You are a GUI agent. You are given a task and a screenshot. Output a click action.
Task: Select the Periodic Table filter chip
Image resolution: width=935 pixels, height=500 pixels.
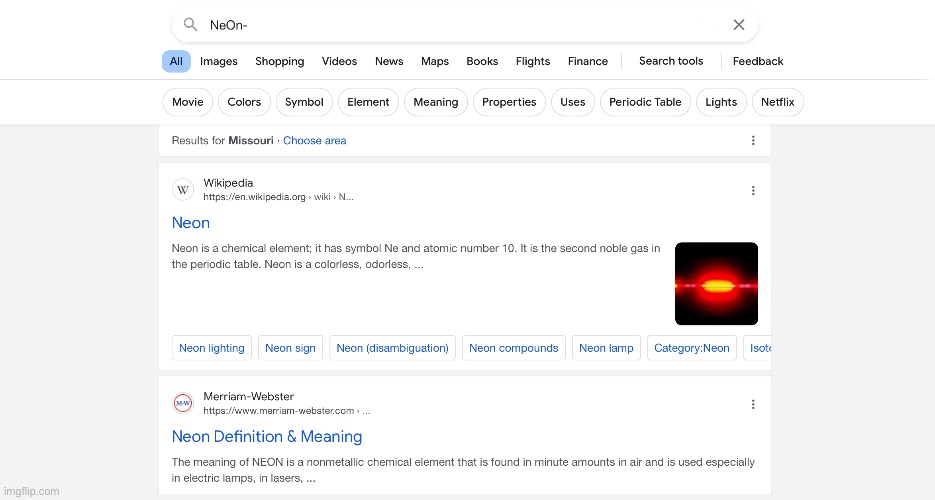click(645, 102)
